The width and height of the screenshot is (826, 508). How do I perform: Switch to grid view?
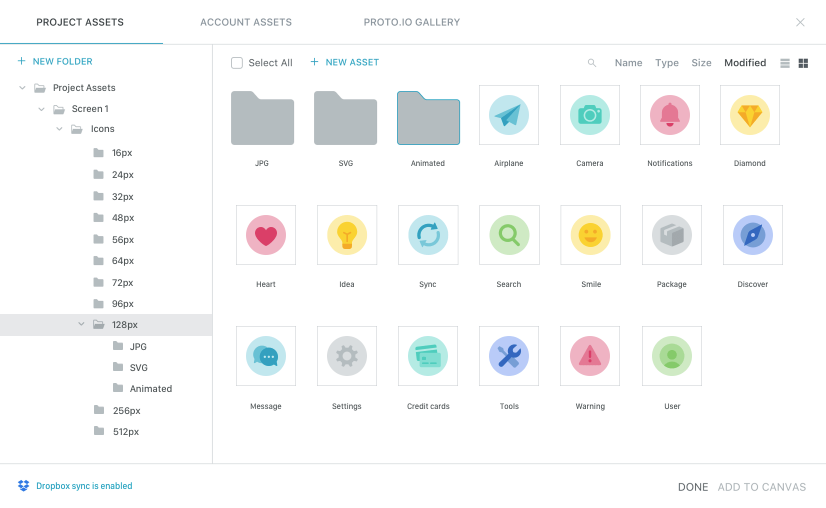click(803, 63)
